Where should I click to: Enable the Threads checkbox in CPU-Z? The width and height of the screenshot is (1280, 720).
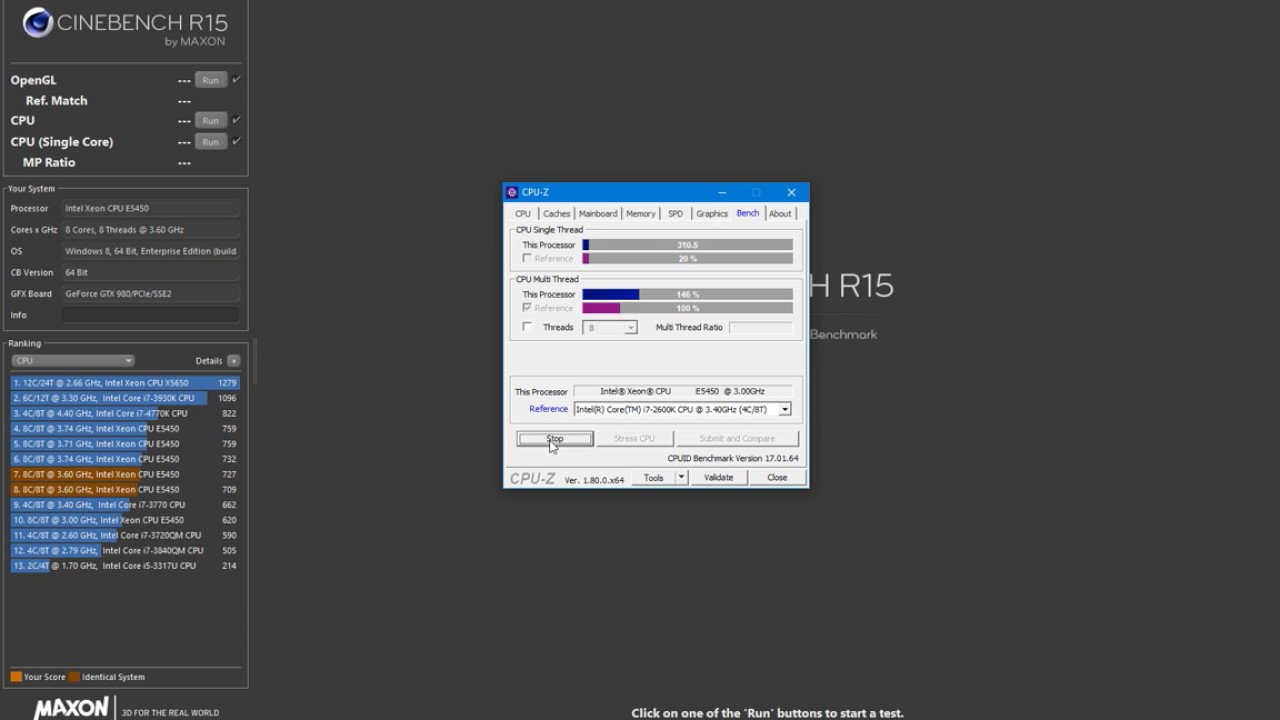coord(527,327)
